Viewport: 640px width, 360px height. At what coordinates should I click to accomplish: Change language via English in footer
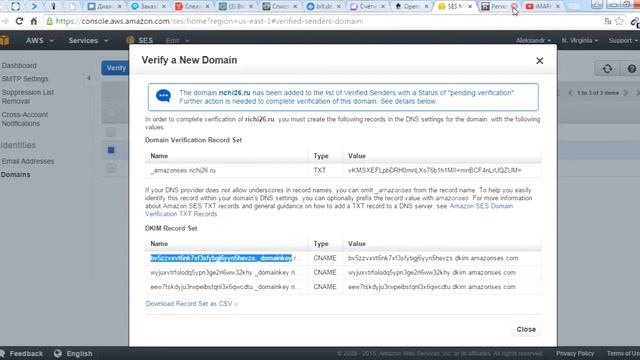click(74, 353)
